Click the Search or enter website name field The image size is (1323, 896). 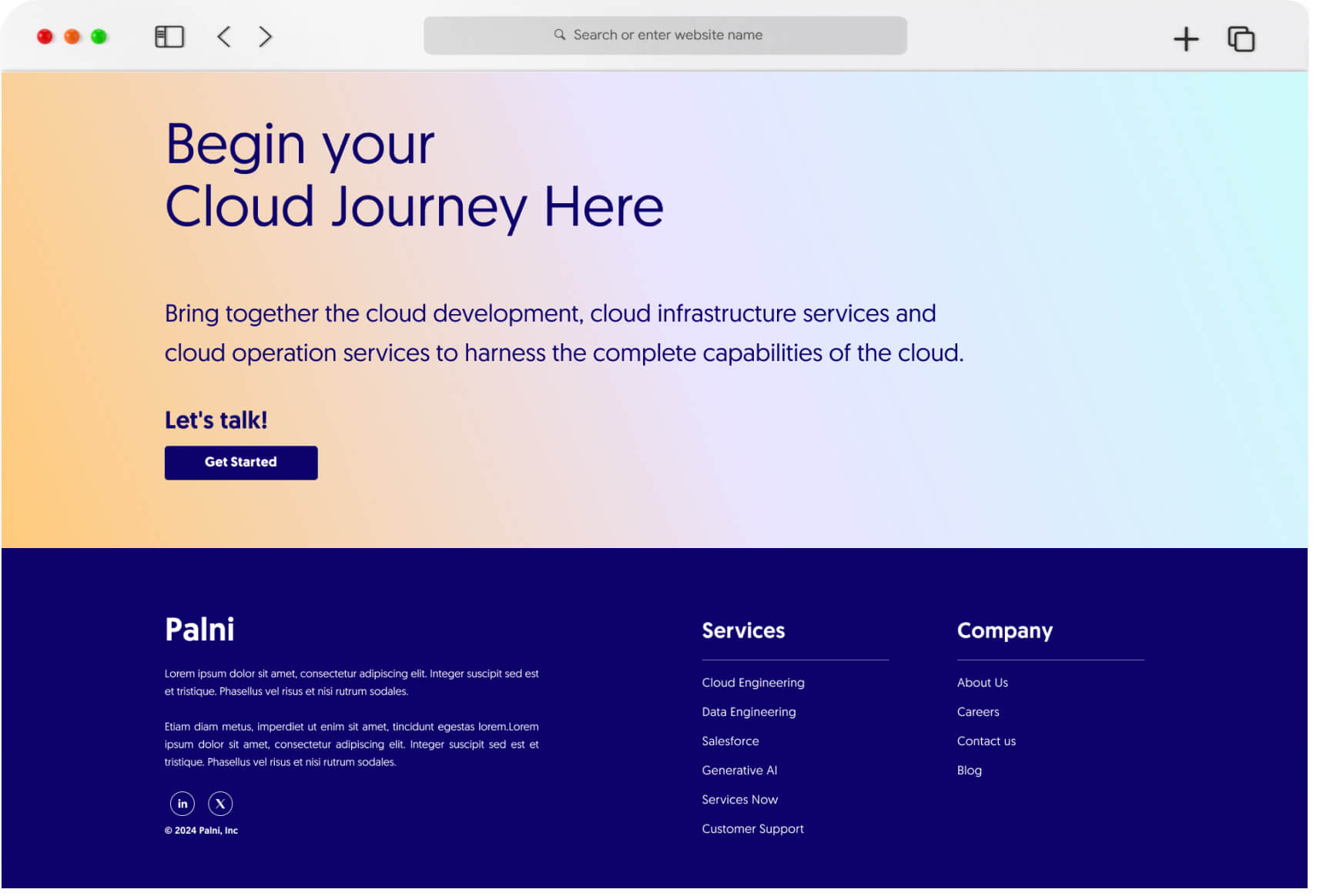(667, 35)
